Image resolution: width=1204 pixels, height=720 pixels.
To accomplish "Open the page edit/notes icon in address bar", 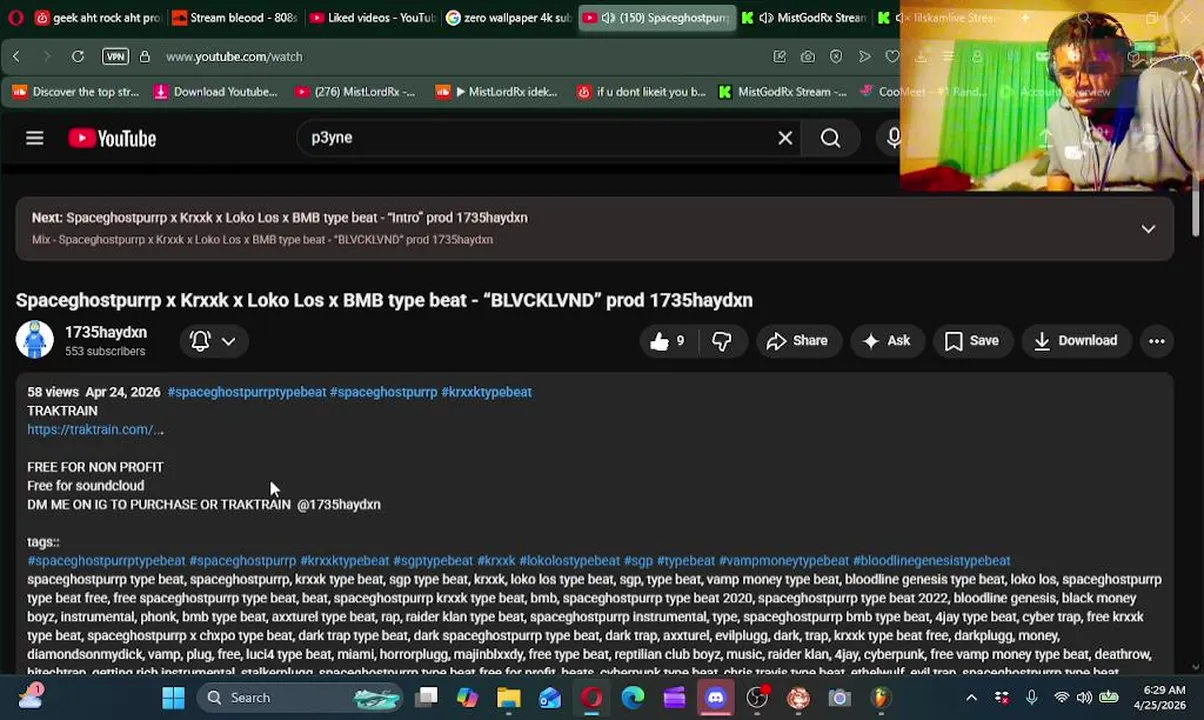I will pos(779,57).
